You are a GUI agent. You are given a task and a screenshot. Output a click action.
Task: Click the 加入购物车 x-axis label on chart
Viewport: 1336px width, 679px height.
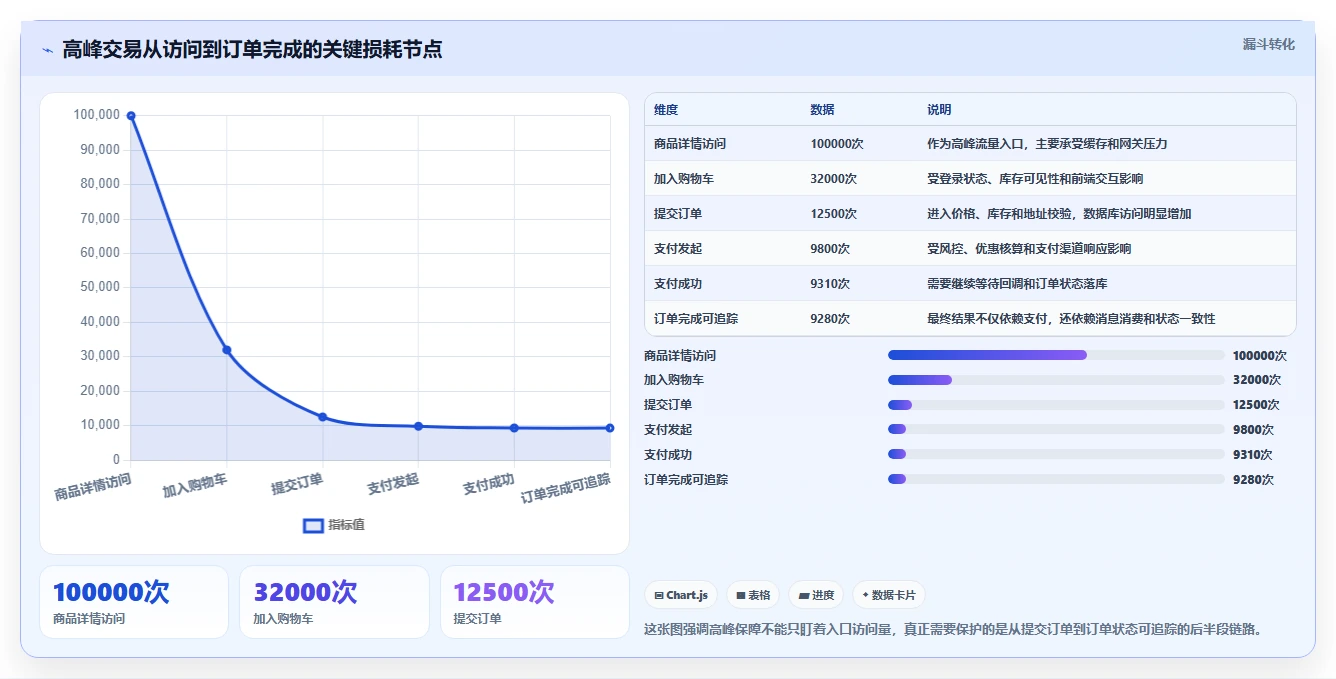tap(195, 486)
